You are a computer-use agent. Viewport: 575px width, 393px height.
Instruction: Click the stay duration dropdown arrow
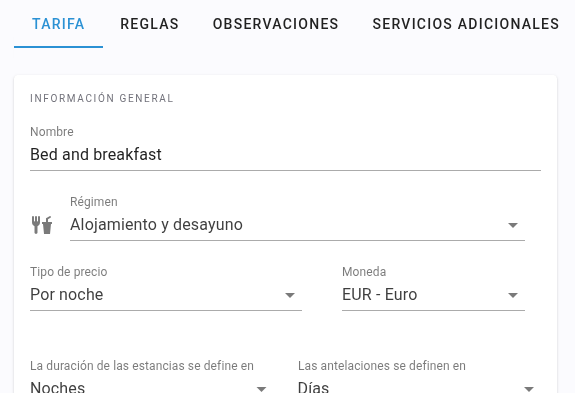(x=261, y=389)
